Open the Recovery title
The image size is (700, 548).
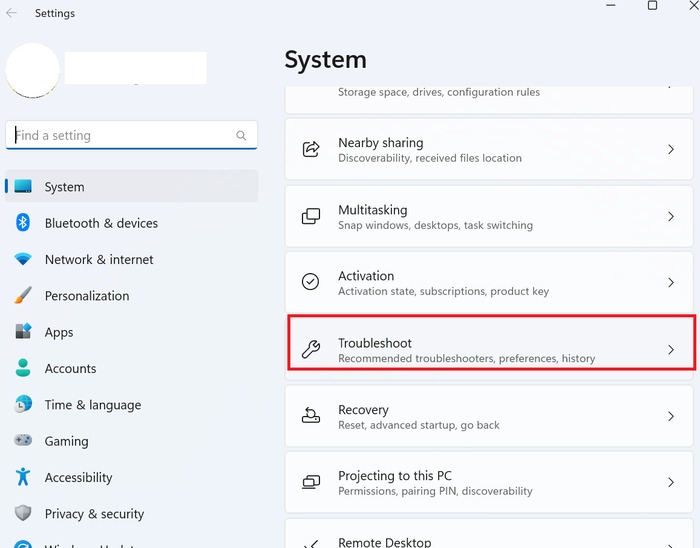pos(363,410)
